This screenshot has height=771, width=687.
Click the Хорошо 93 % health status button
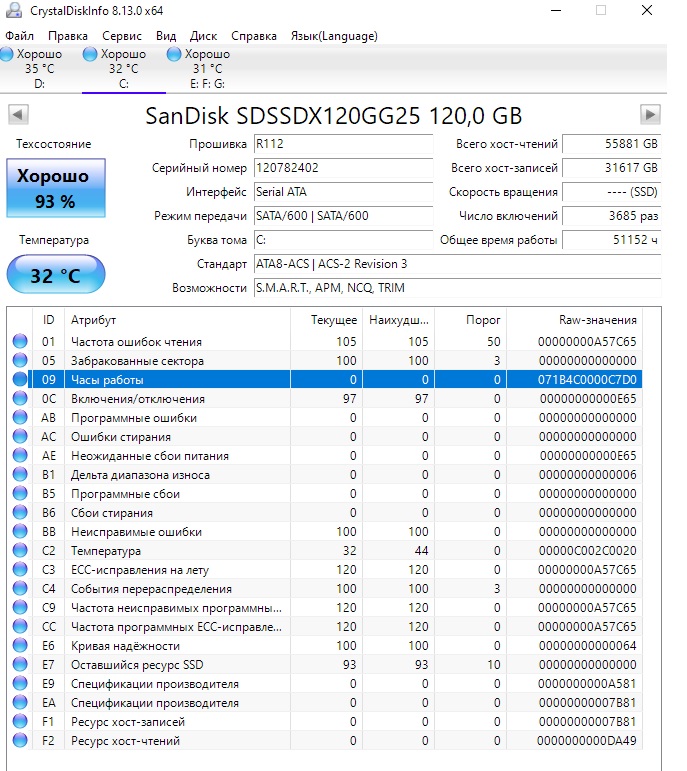(56, 188)
